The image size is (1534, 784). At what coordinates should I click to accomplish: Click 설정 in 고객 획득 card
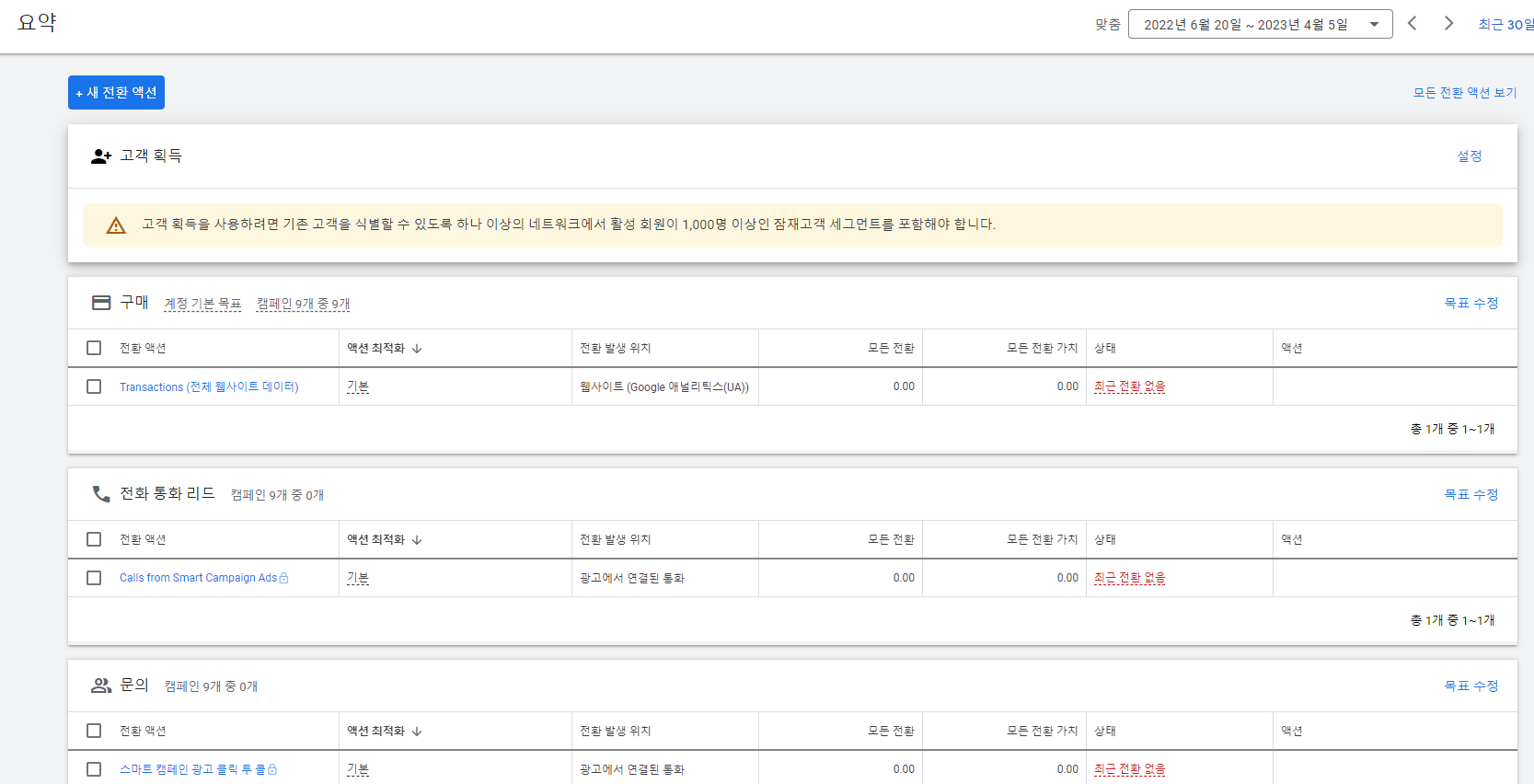tap(1469, 156)
